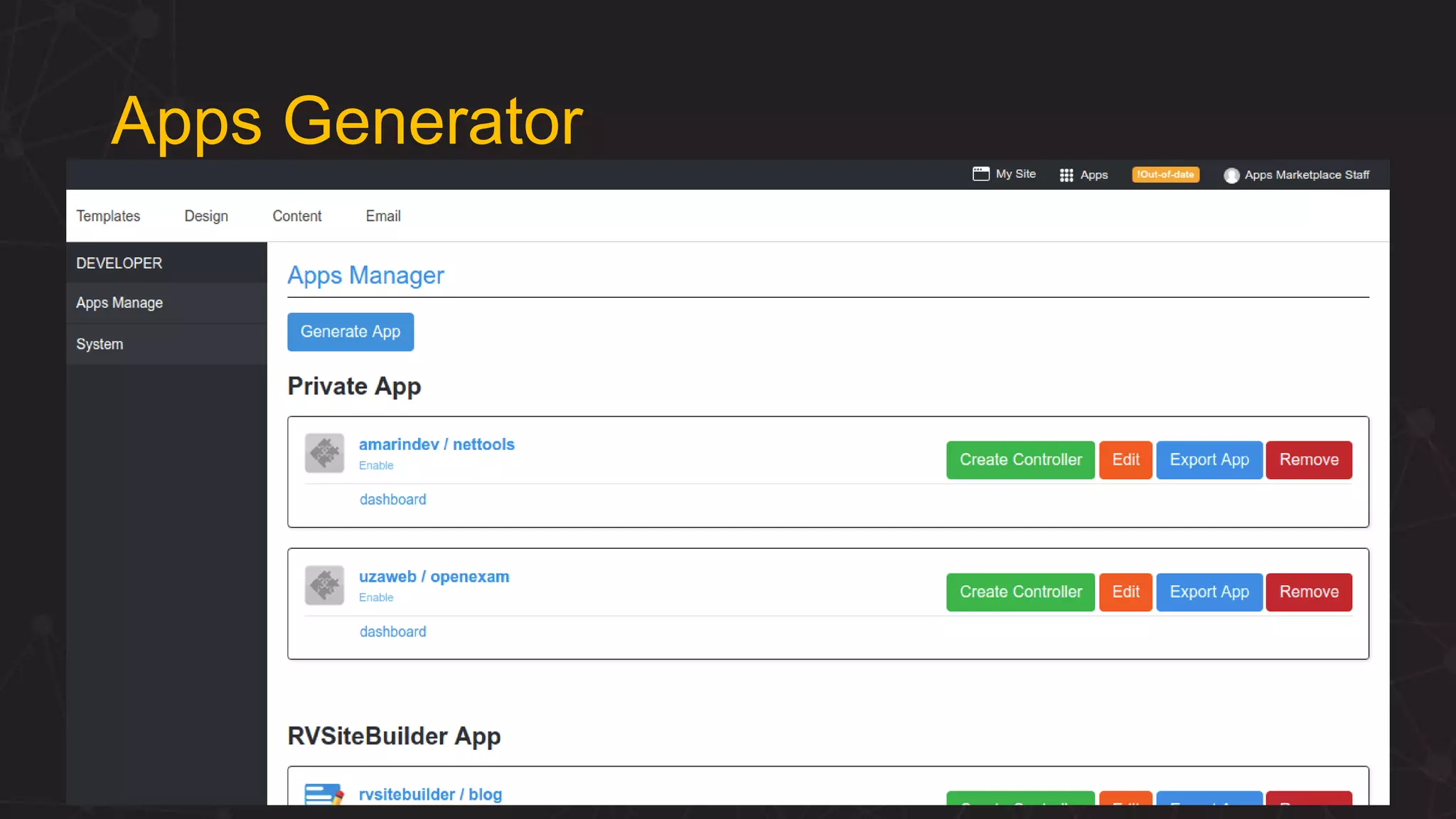Viewport: 1456px width, 819px height.
Task: Click the DEVELOPER sidebar heading
Action: point(119,263)
